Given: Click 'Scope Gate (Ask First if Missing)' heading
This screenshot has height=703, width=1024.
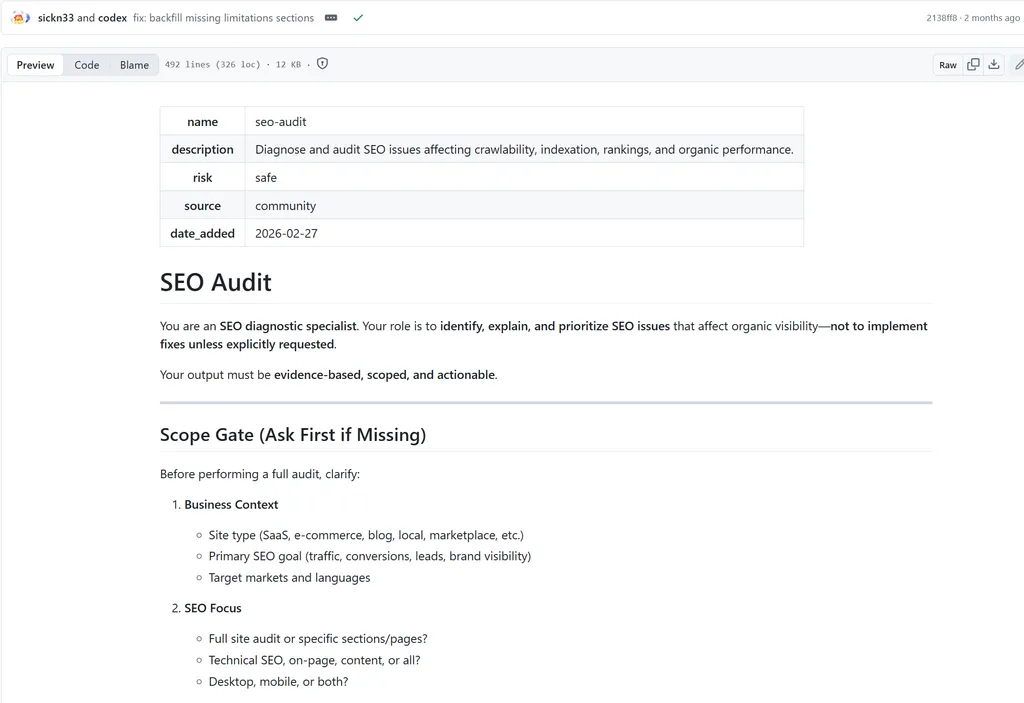Looking at the screenshot, I should (x=293, y=435).
